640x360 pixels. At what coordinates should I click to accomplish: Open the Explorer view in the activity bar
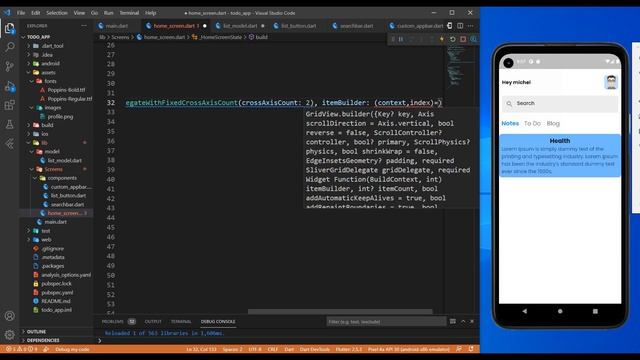coord(9,28)
